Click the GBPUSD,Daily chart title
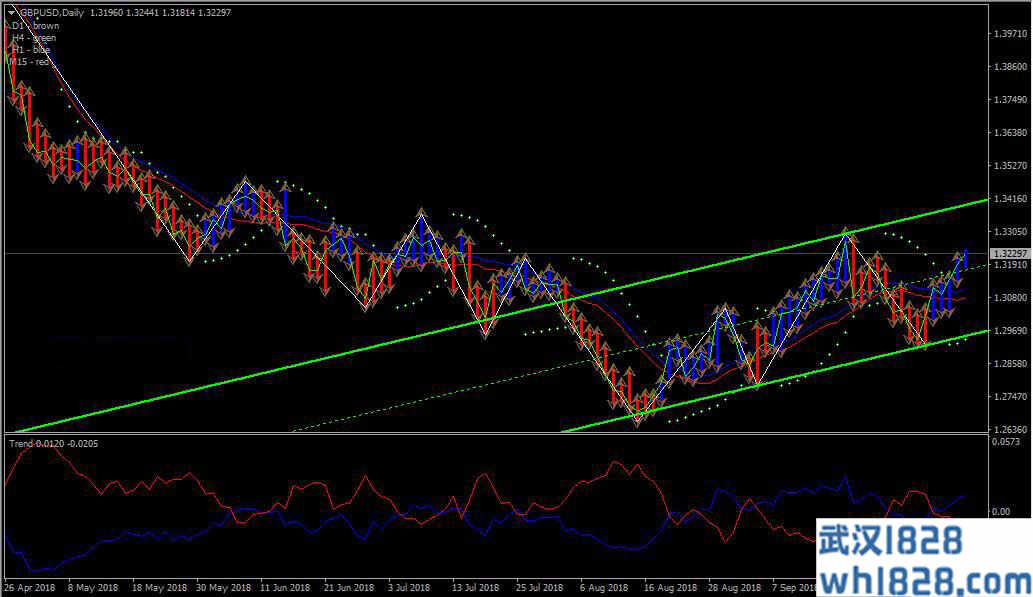Screen dimensions: 1033x597 pyautogui.click(x=51, y=13)
